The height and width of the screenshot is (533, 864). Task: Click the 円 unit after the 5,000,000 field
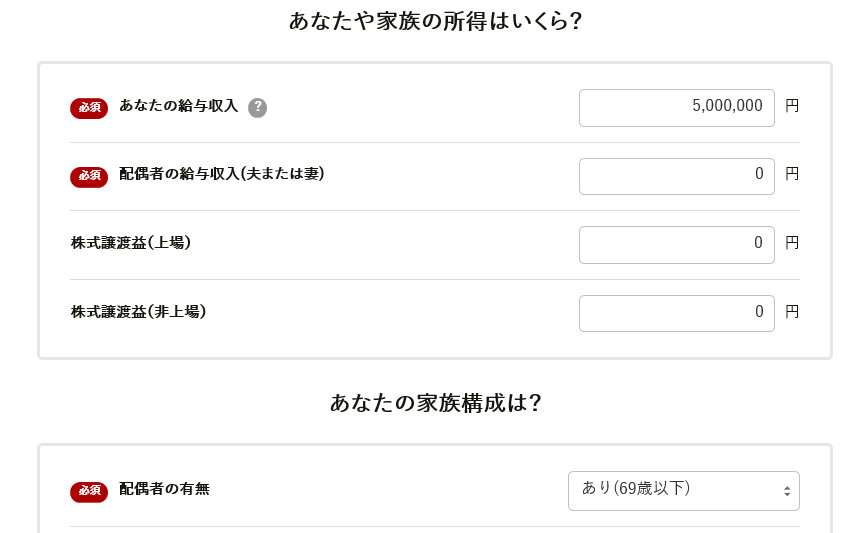(x=792, y=105)
